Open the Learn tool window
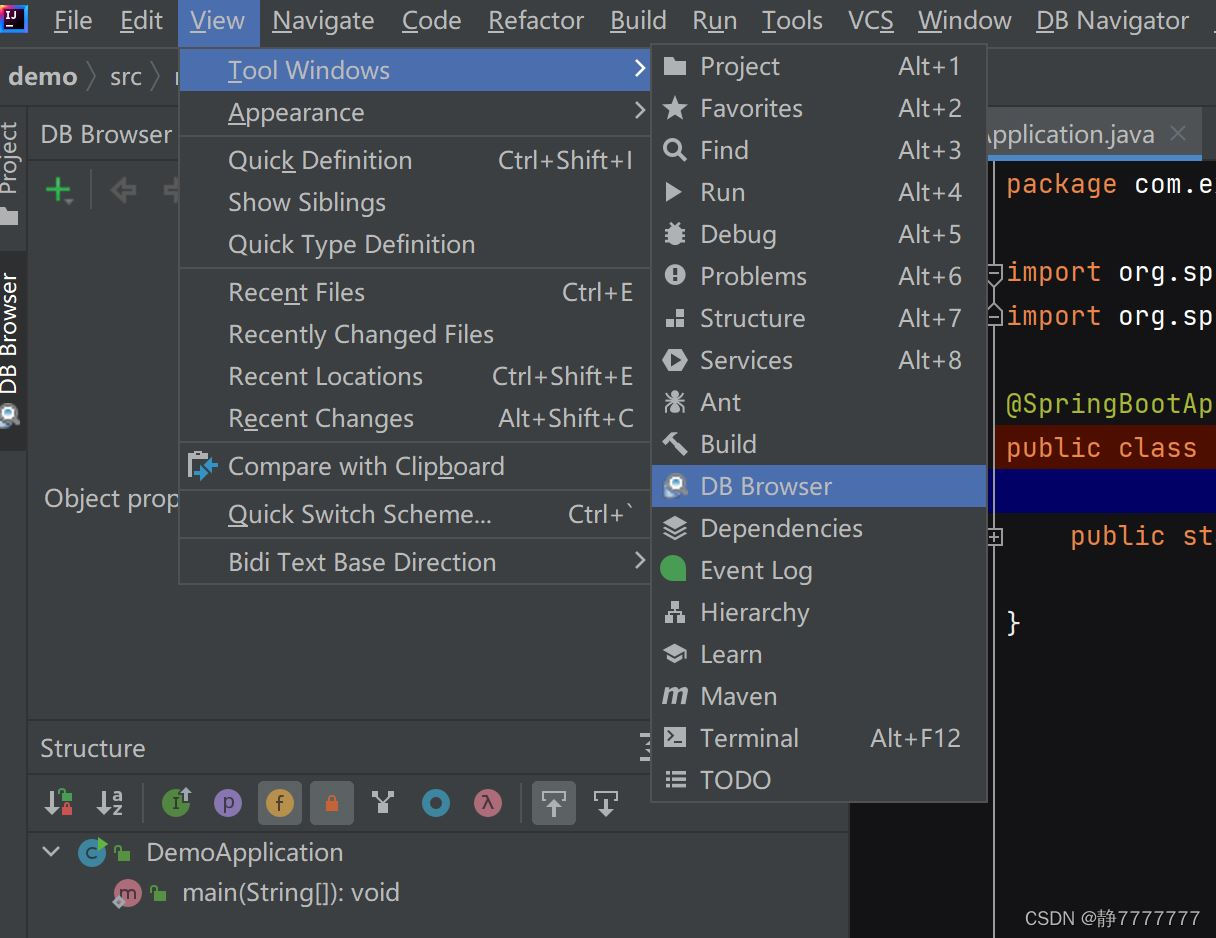Image resolution: width=1216 pixels, height=938 pixels. (x=819, y=654)
